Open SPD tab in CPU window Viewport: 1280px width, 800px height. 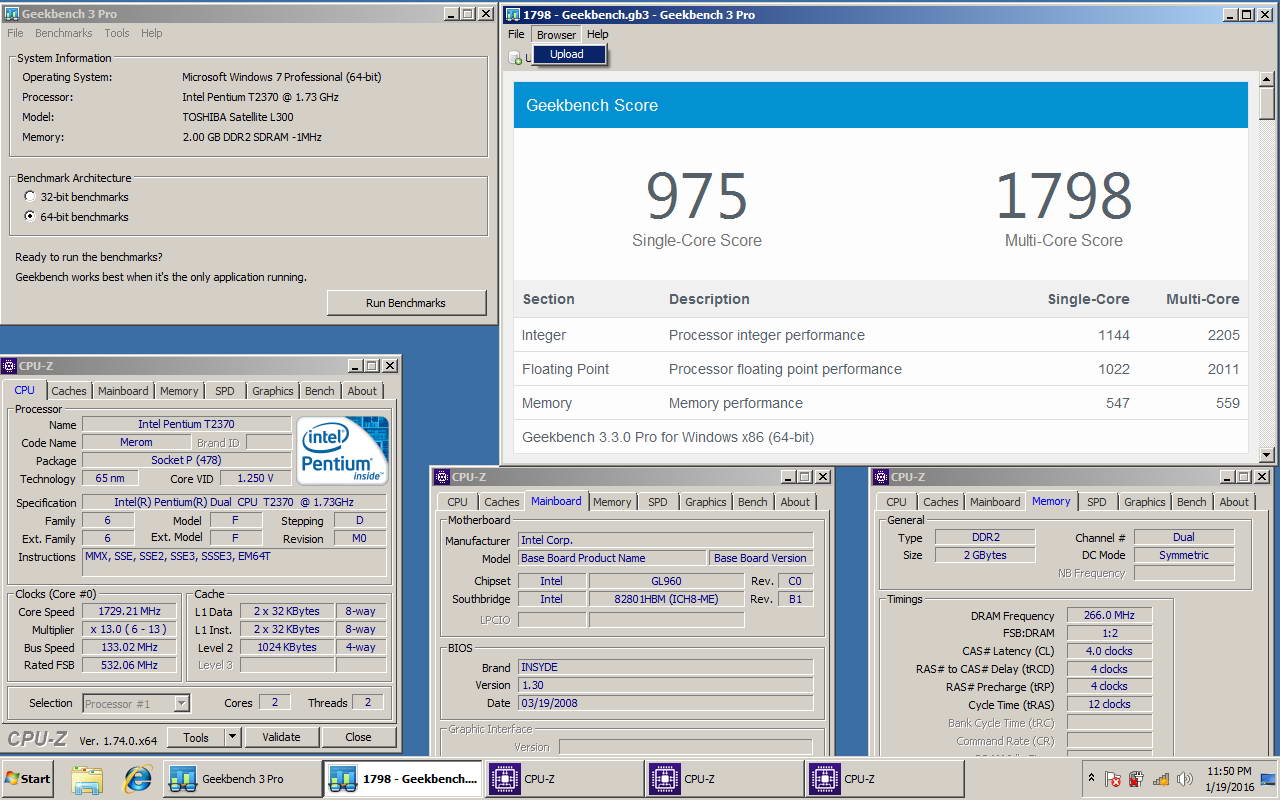(225, 391)
